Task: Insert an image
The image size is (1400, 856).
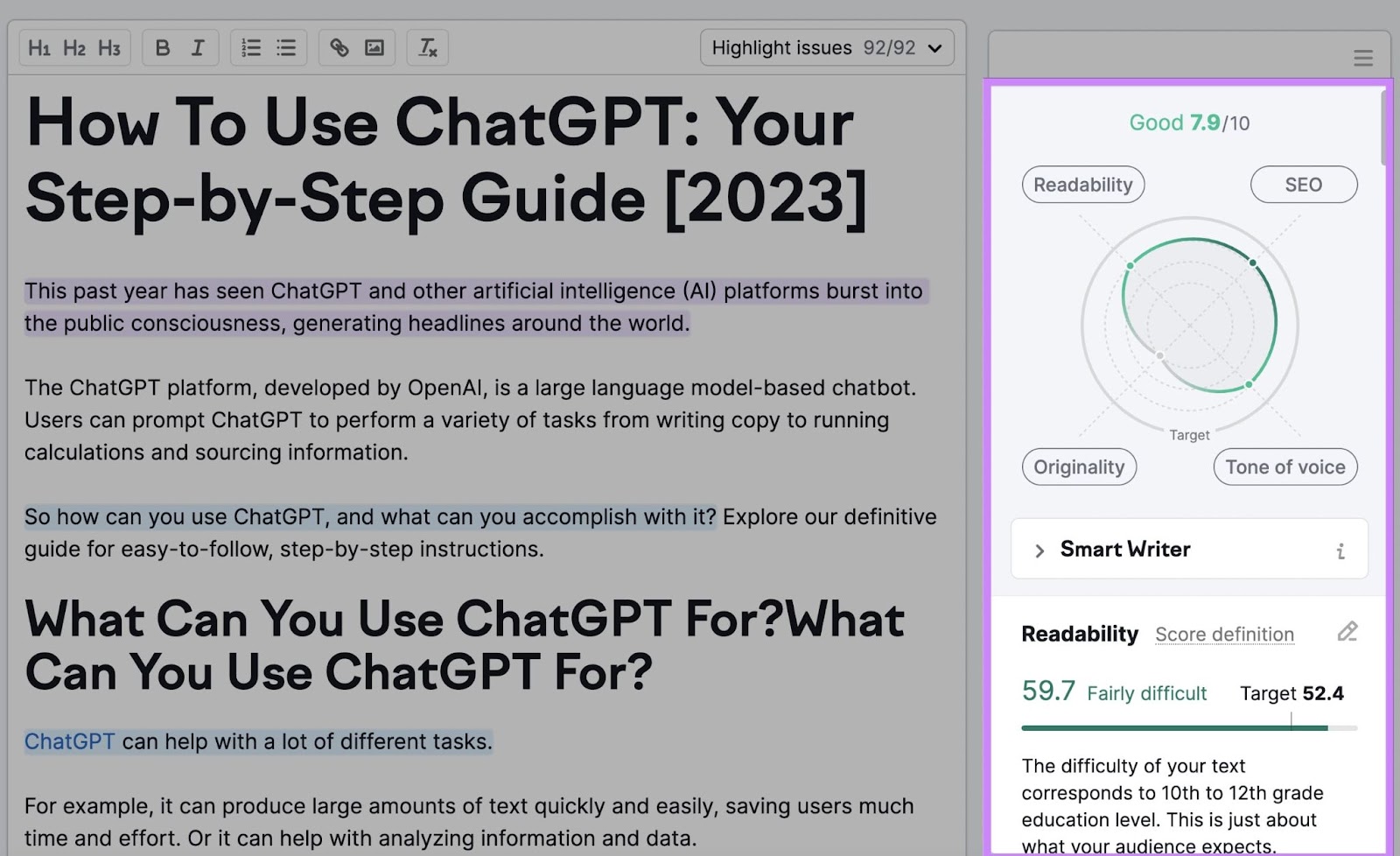Action: coord(374,48)
